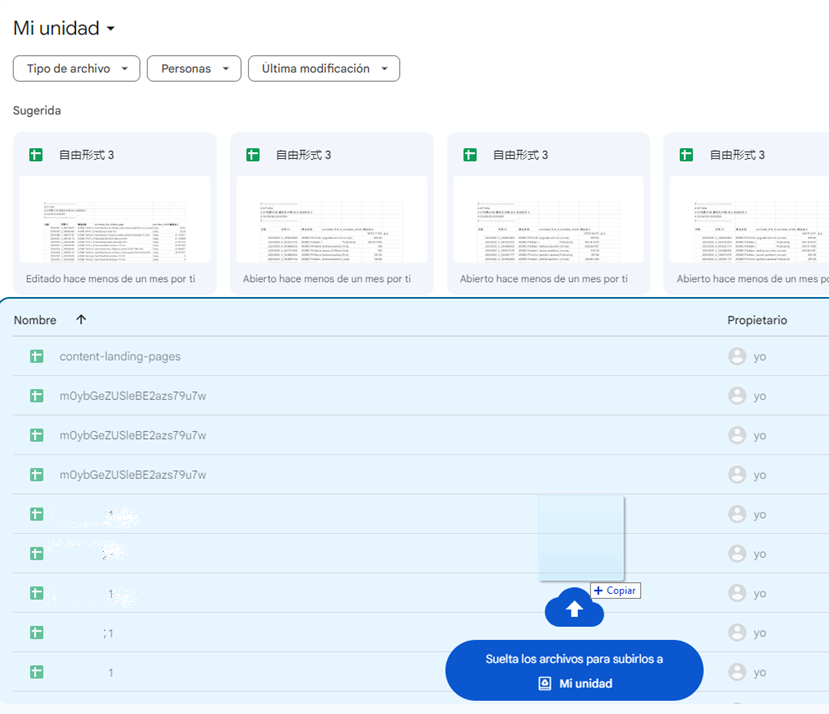Click title 自由形式 3 on the 'Editado' card
The image size is (829, 714).
point(86,155)
